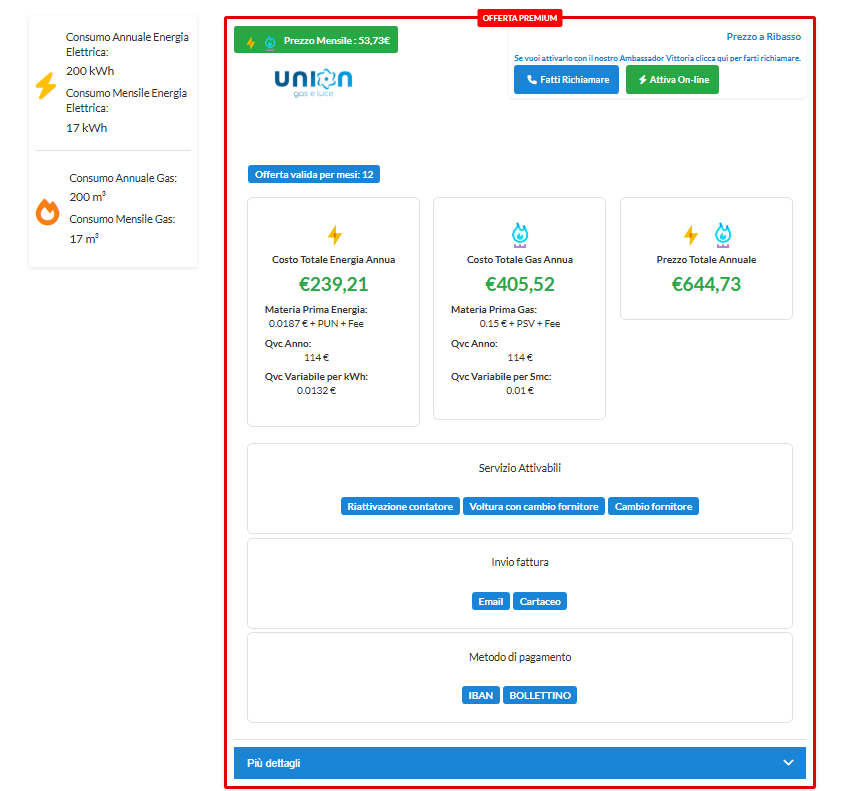Click the 200 m³ annual gas value

87,197
